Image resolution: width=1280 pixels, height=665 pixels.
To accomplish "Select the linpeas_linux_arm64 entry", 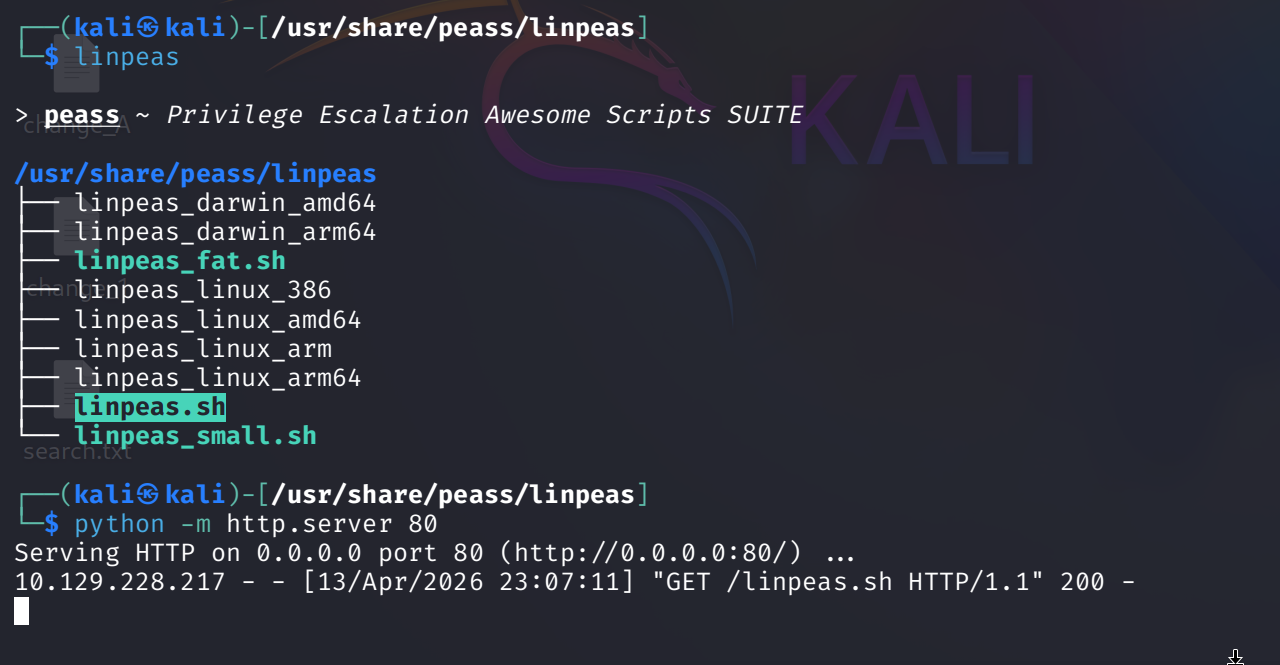I will pos(218,378).
